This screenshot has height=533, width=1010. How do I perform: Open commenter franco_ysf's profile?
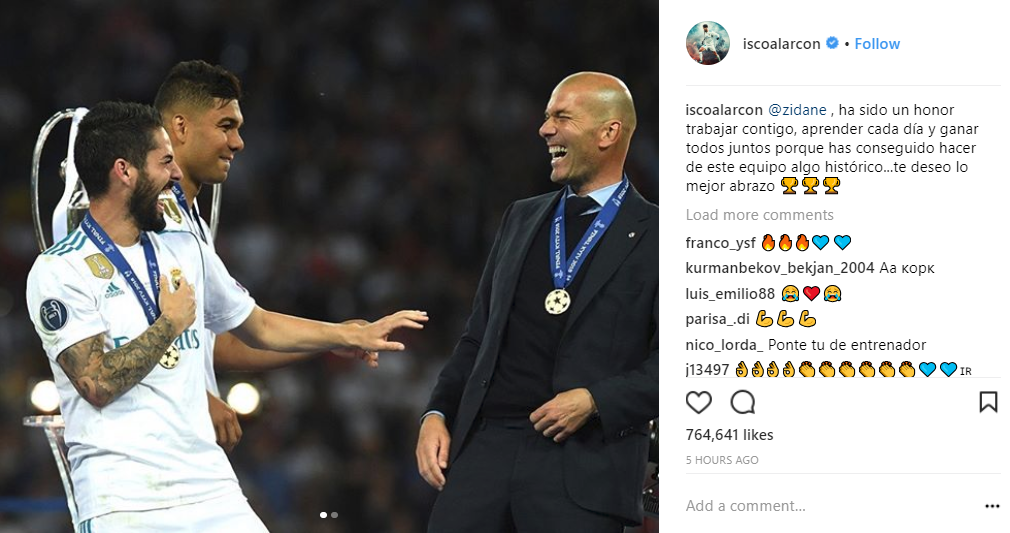720,243
